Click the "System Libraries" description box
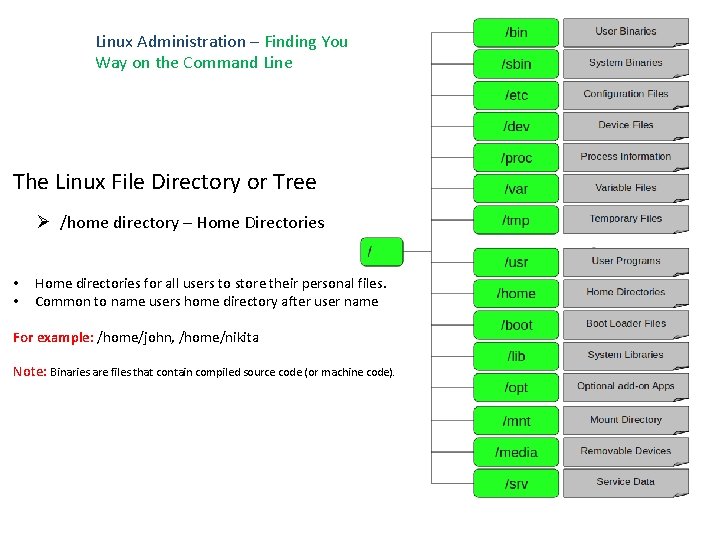The image size is (720, 540). (x=625, y=355)
